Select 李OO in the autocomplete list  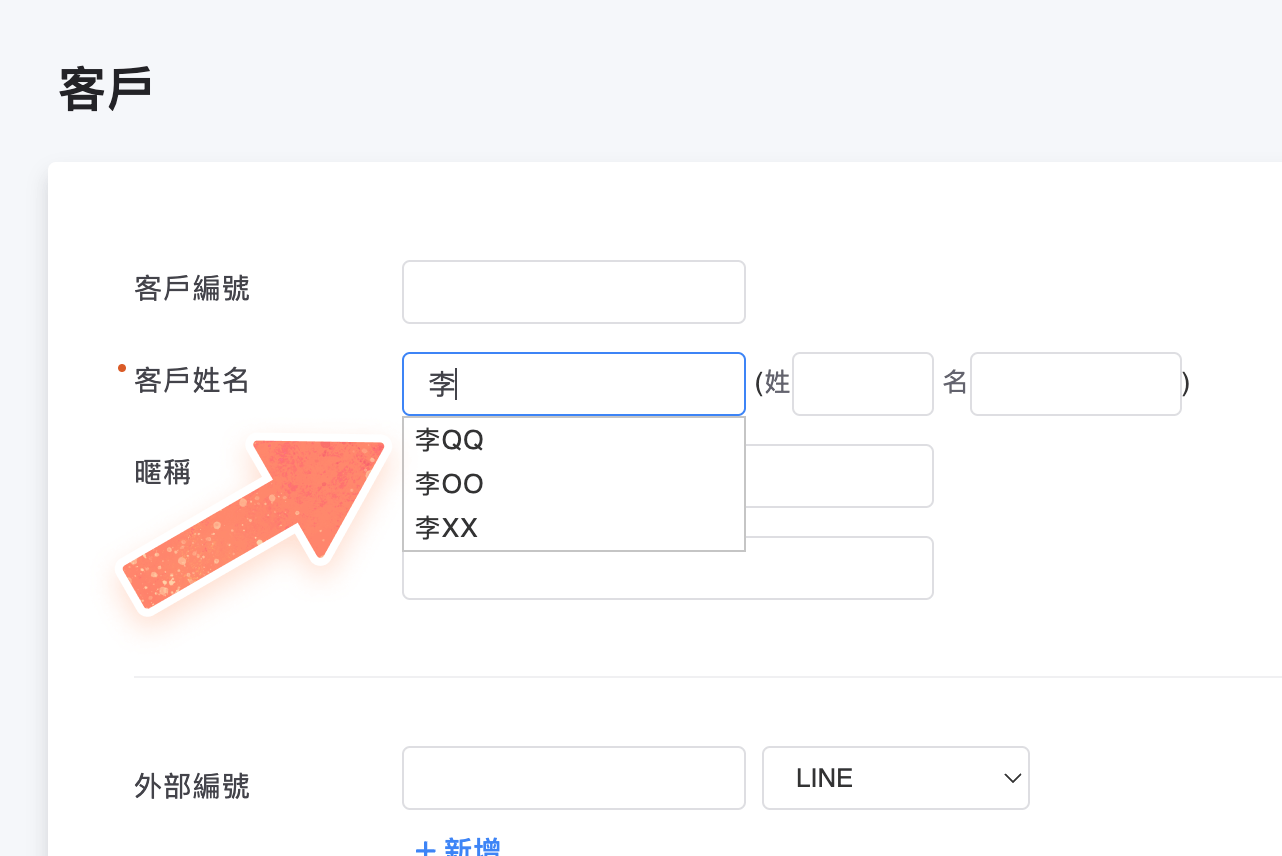pos(449,484)
